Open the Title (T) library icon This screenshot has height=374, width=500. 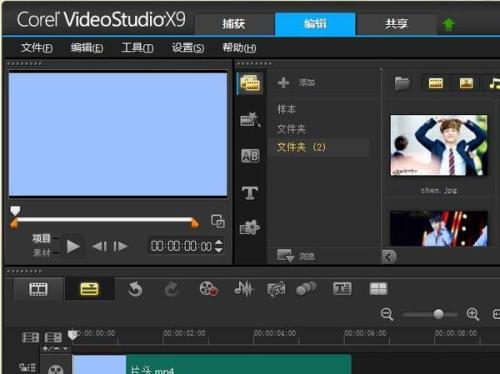(250, 193)
